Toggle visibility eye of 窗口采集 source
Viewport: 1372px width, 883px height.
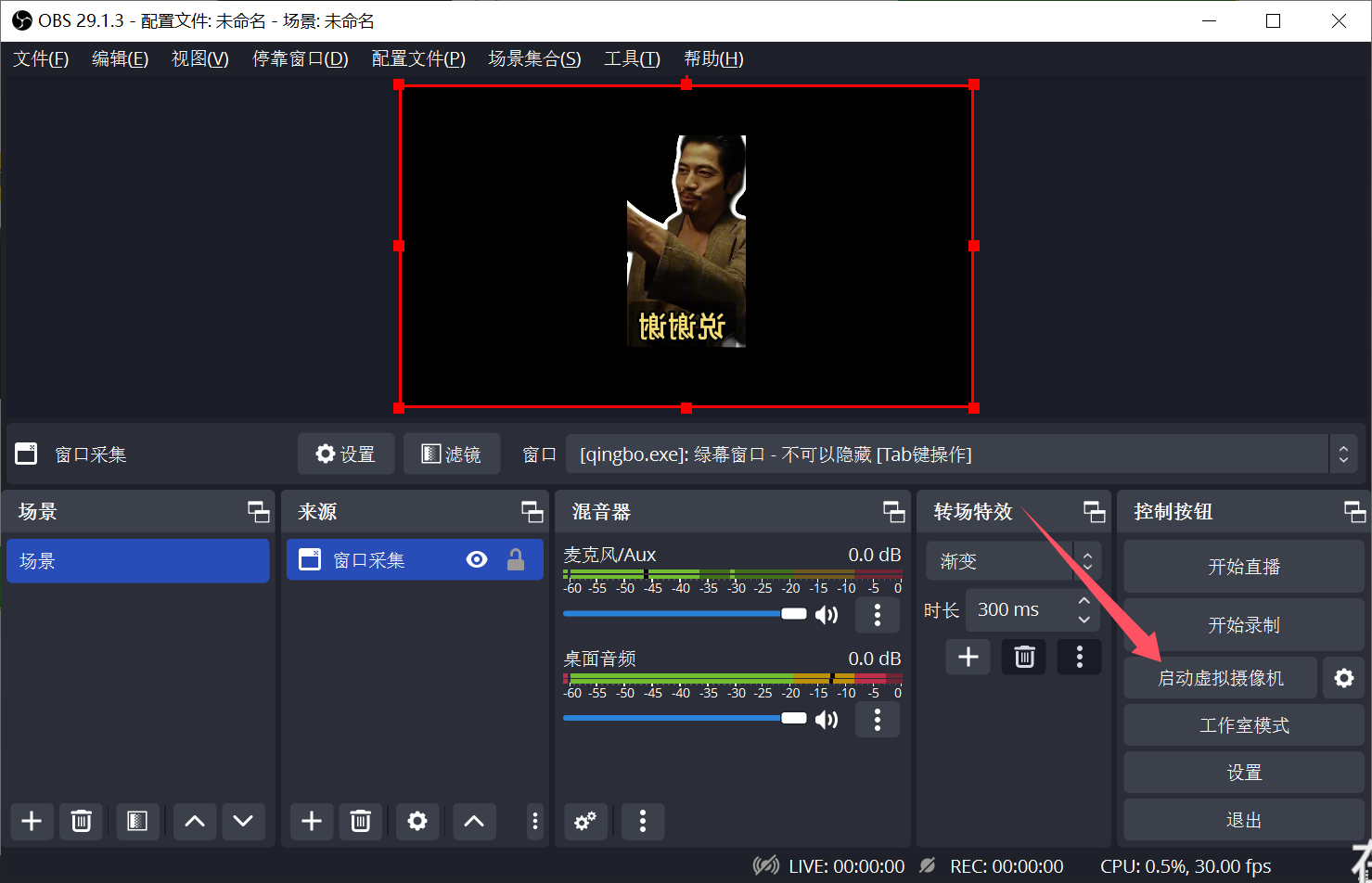click(477, 560)
